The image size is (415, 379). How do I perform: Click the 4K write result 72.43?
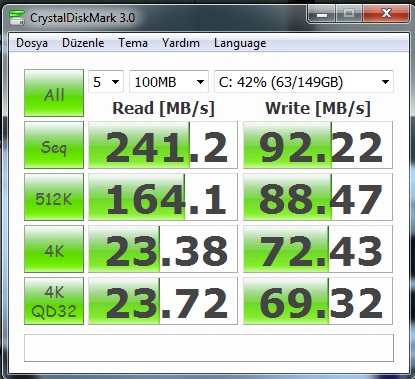[318, 249]
